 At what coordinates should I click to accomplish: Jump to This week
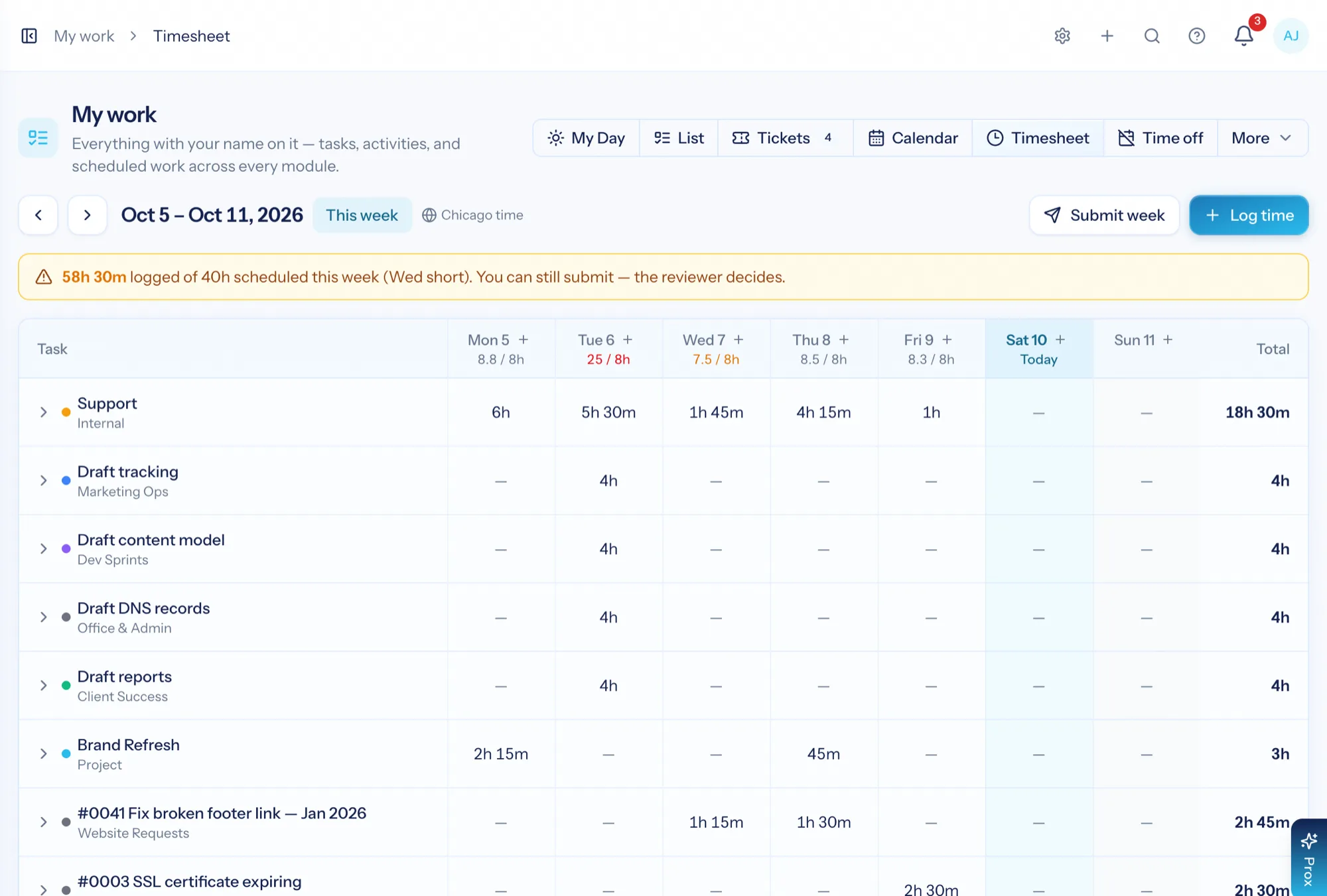coord(362,215)
